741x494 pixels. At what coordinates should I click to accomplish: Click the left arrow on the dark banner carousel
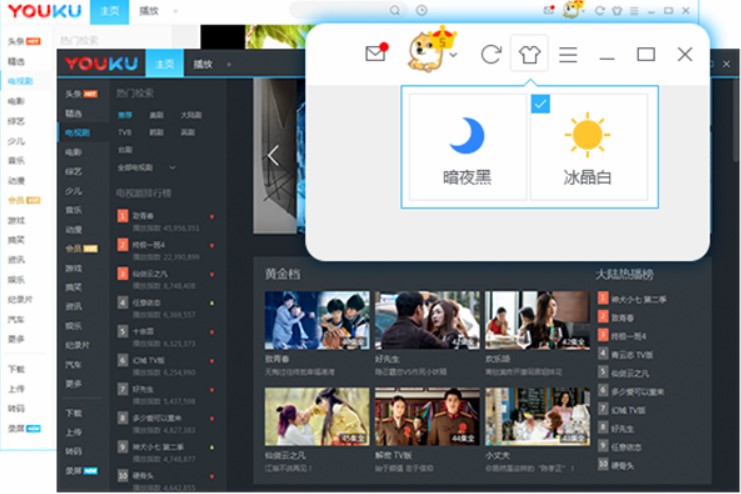click(x=272, y=155)
